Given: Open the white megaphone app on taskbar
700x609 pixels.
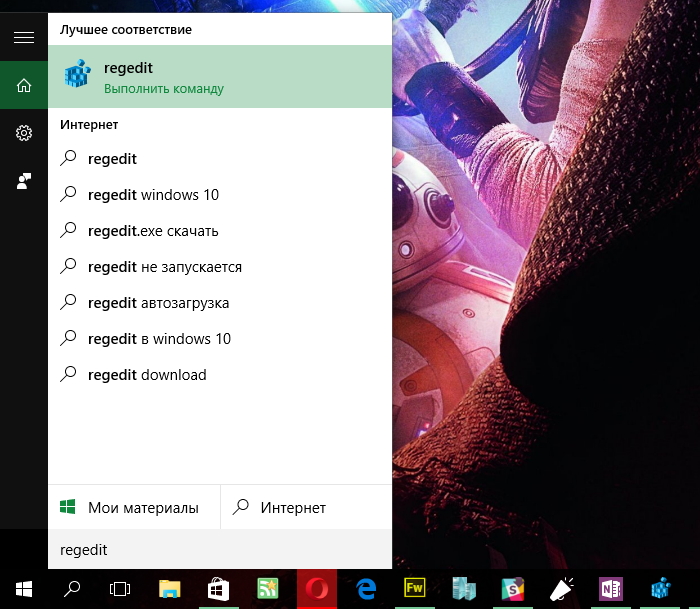Looking at the screenshot, I should (x=562, y=589).
